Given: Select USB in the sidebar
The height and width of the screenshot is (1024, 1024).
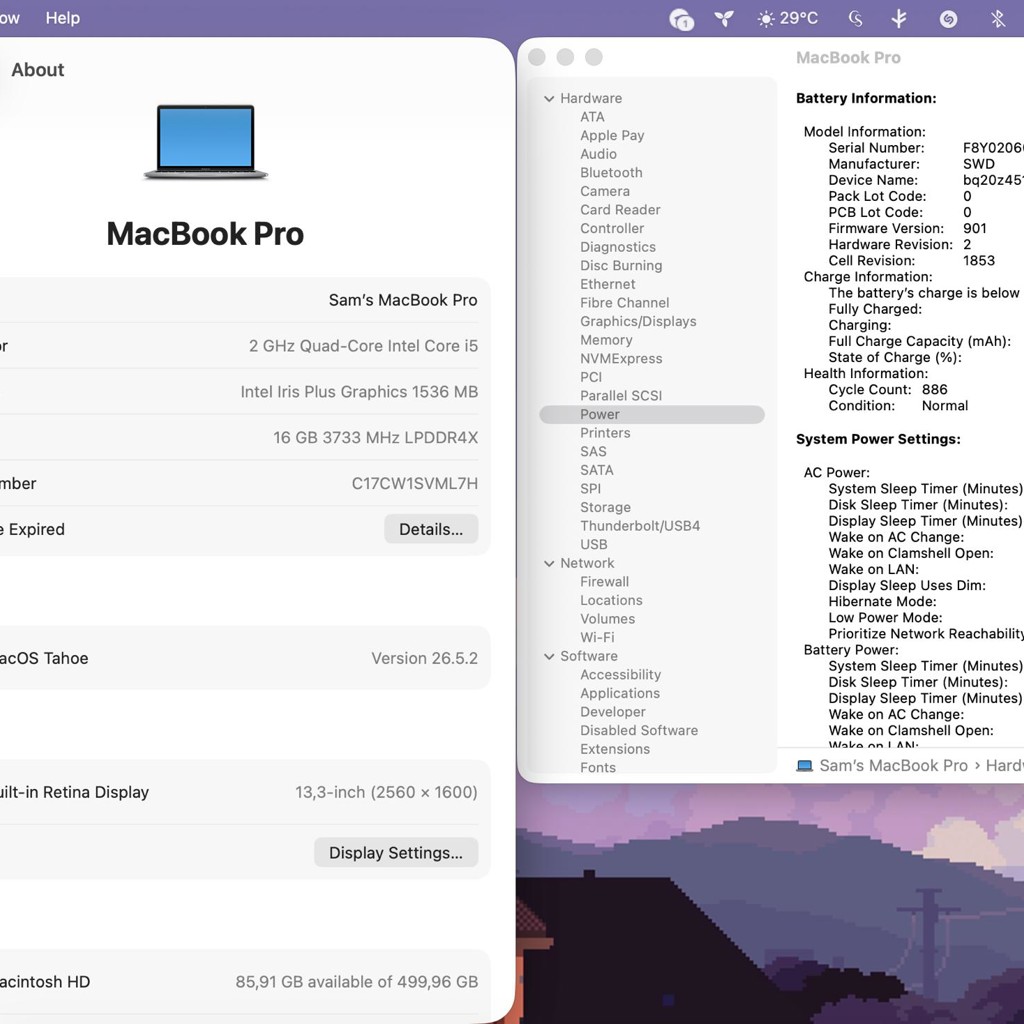Looking at the screenshot, I should pos(594,545).
